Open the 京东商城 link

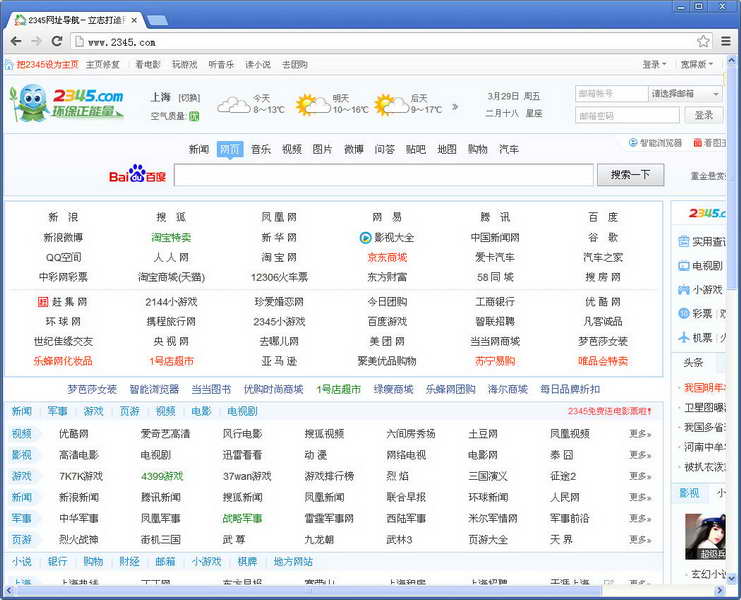point(387,257)
